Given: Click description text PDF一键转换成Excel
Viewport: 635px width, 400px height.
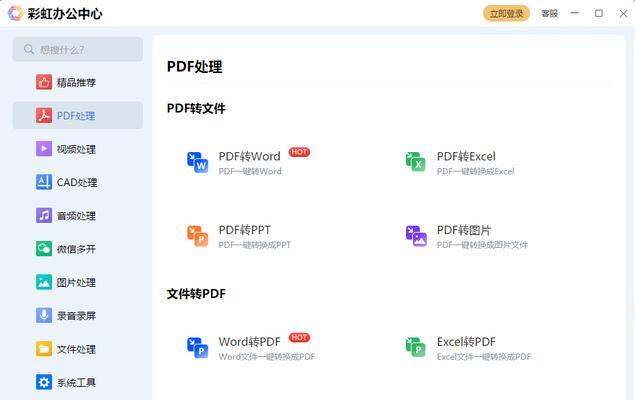Looking at the screenshot, I should click(475, 171).
